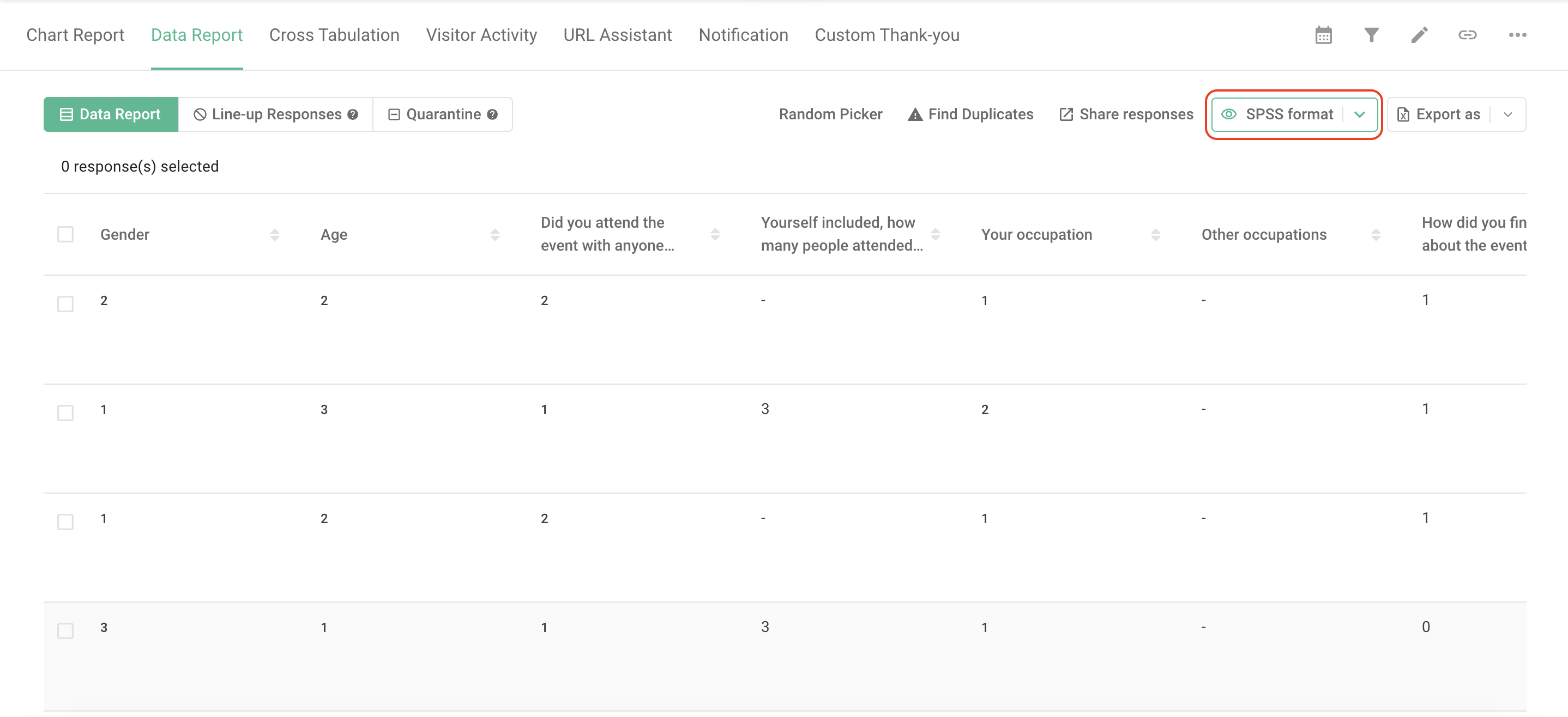Expand the SPSS format dropdown chevron
This screenshot has width=1568, height=717.
point(1360,114)
